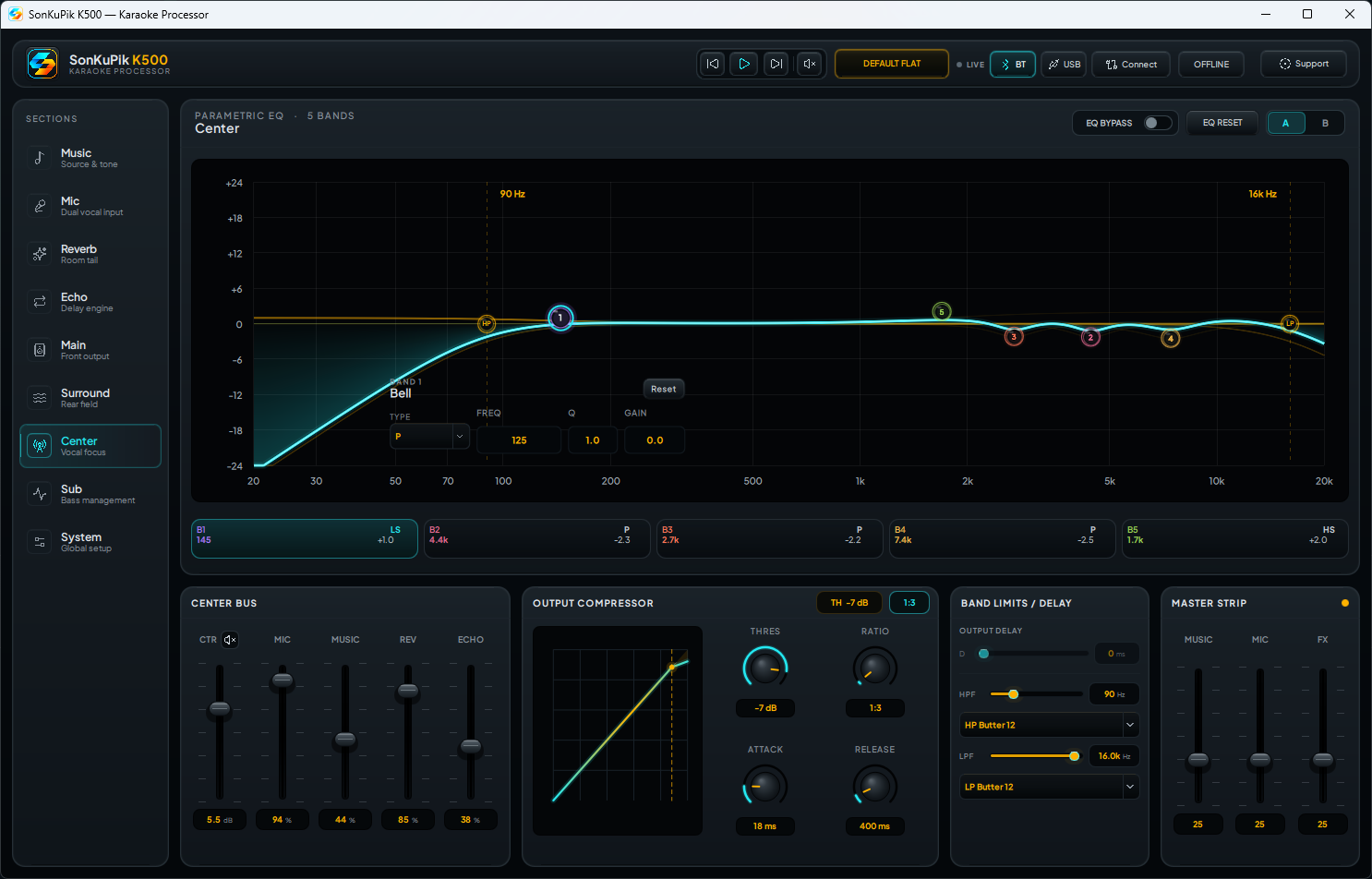Open the System global setup section
This screenshot has height=879, width=1372.
(x=90, y=542)
